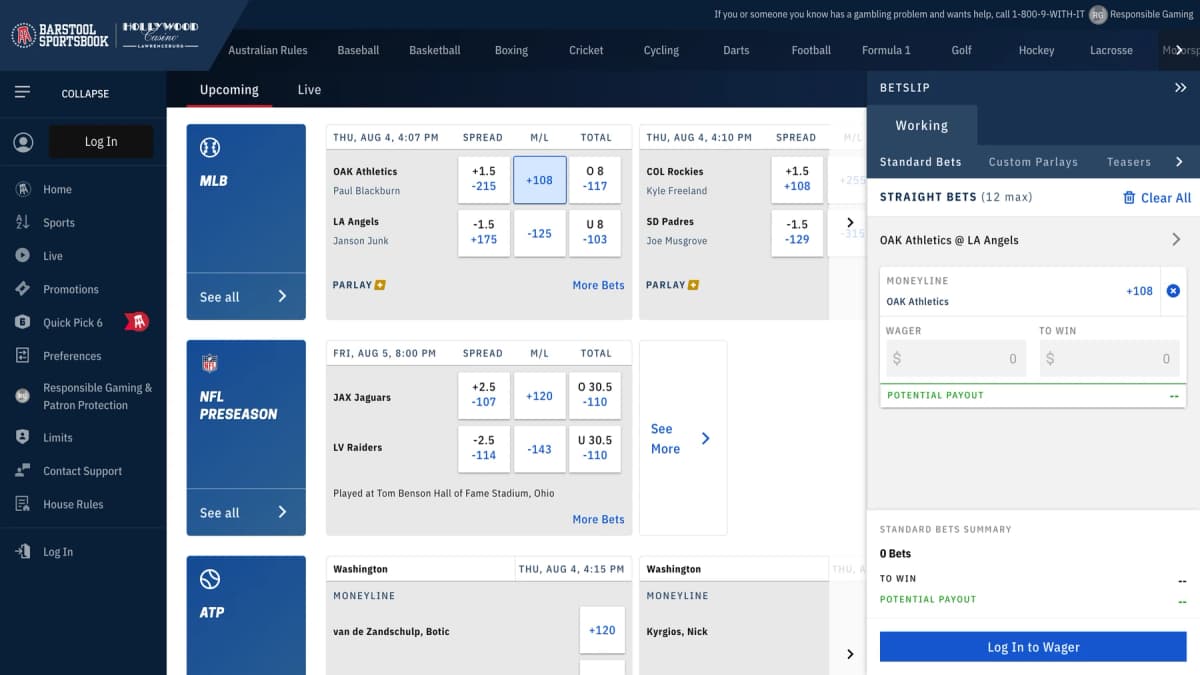Click the House Rules document icon
The width and height of the screenshot is (1200, 675).
[x=22, y=504]
